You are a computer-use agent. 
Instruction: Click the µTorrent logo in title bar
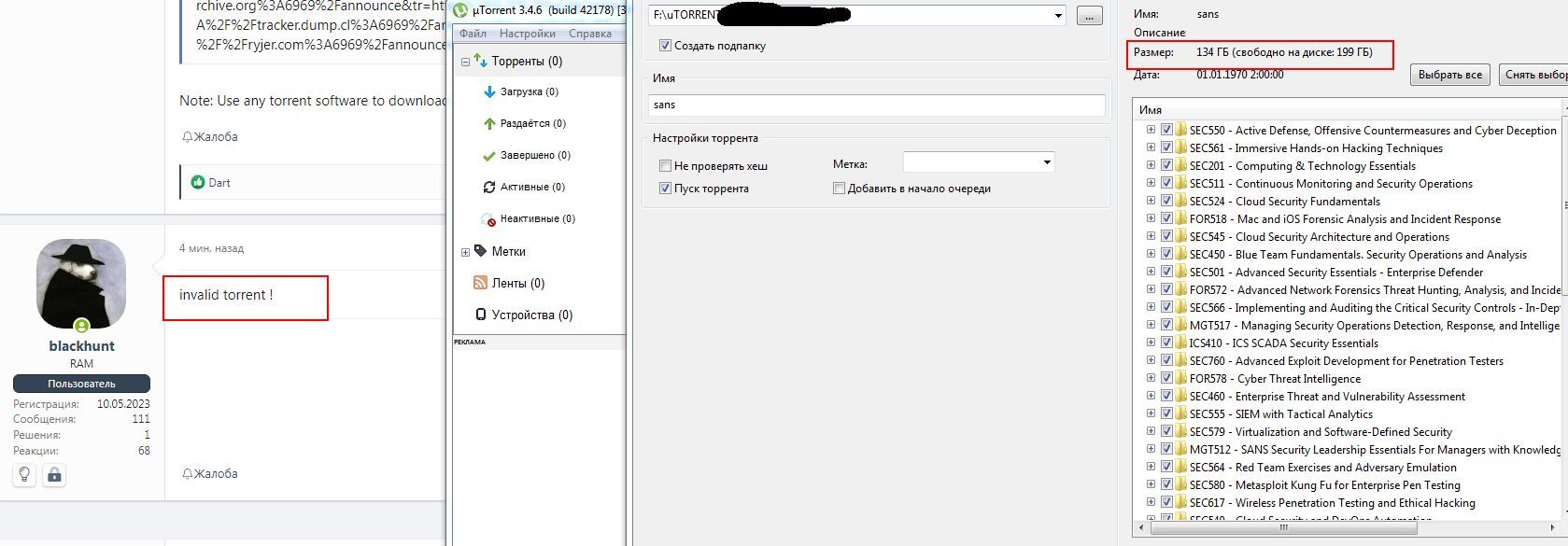coord(460,10)
